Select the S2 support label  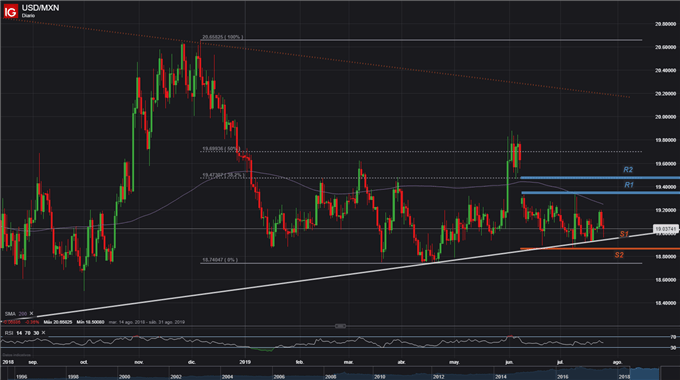[619, 255]
